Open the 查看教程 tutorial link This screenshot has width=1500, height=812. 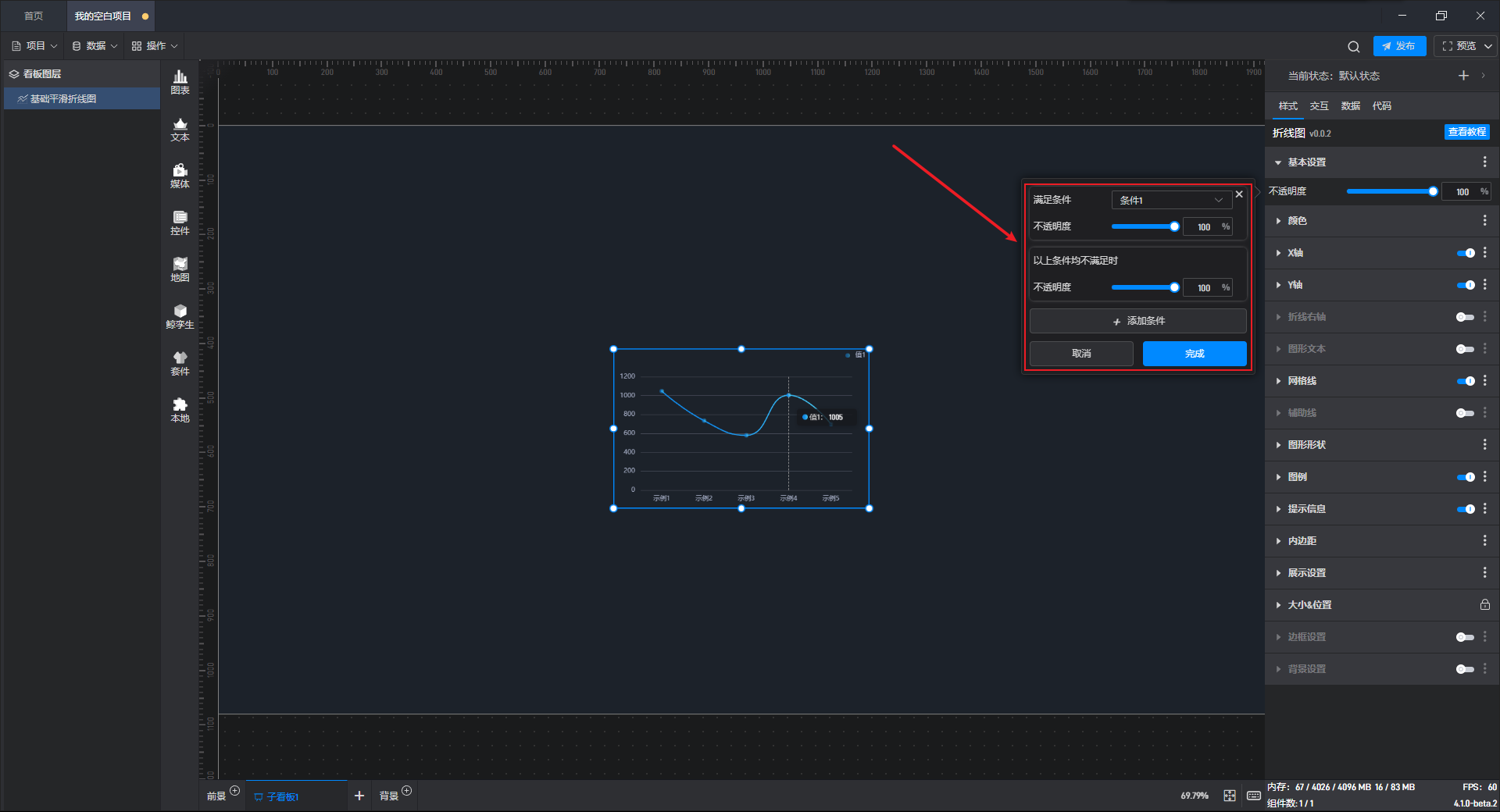[1466, 132]
